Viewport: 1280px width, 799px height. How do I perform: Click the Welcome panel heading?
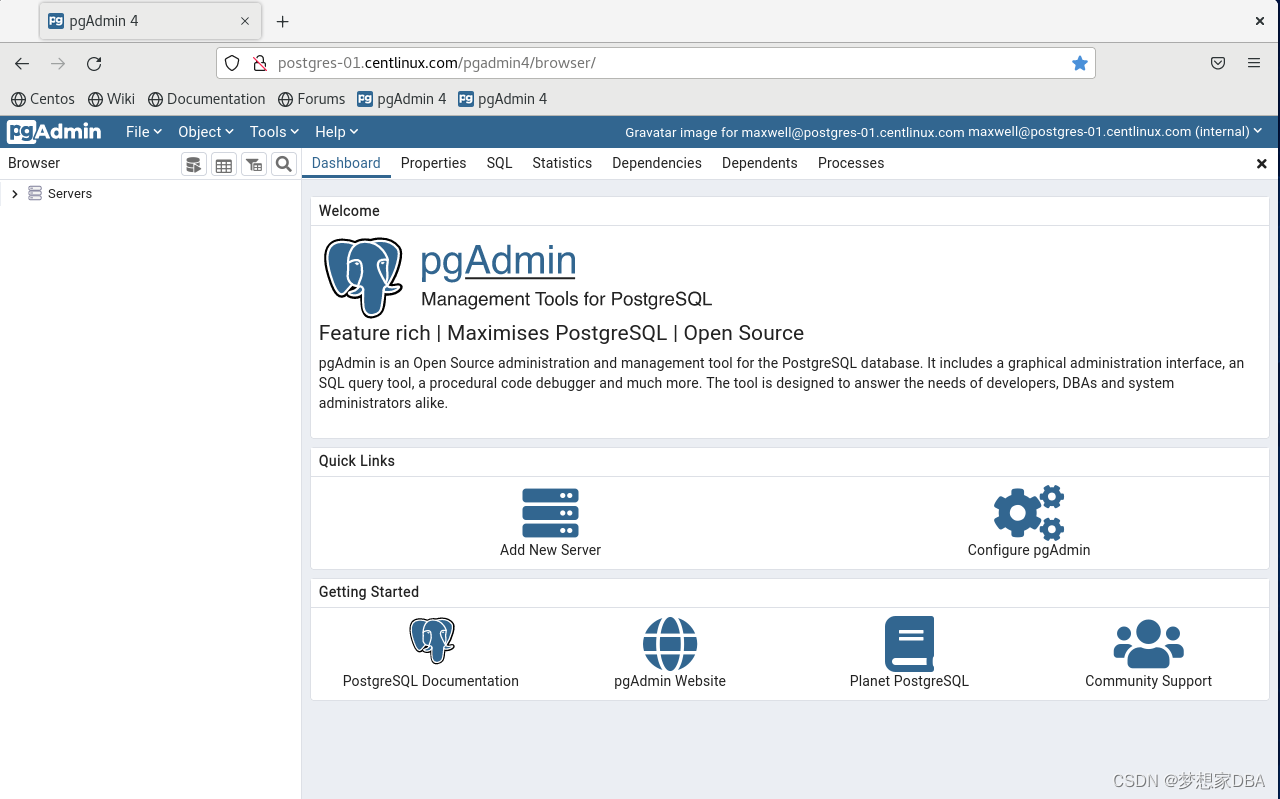349,211
